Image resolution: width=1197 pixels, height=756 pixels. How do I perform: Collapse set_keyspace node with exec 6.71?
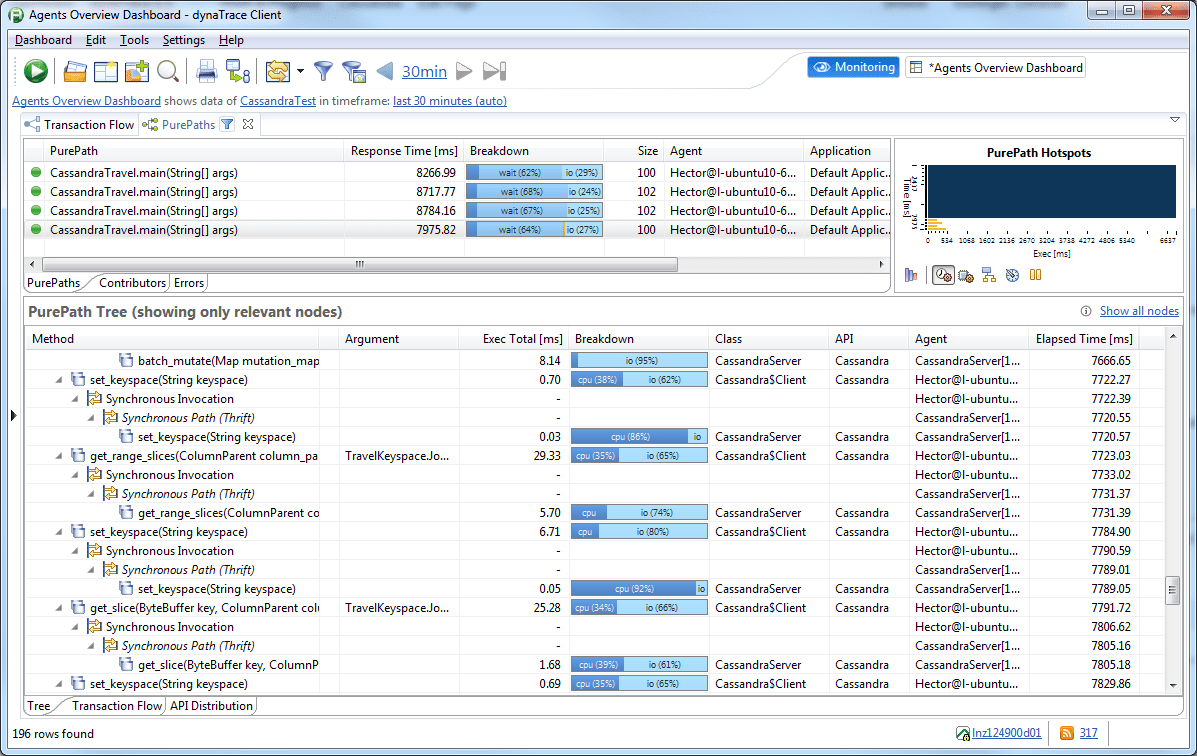point(59,531)
